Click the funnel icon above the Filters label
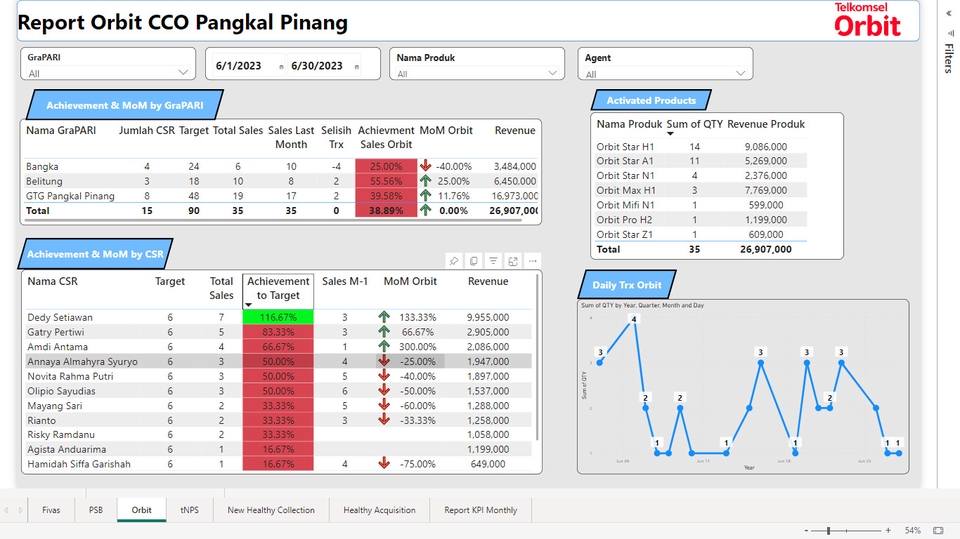This screenshot has height=539, width=960. (x=950, y=33)
